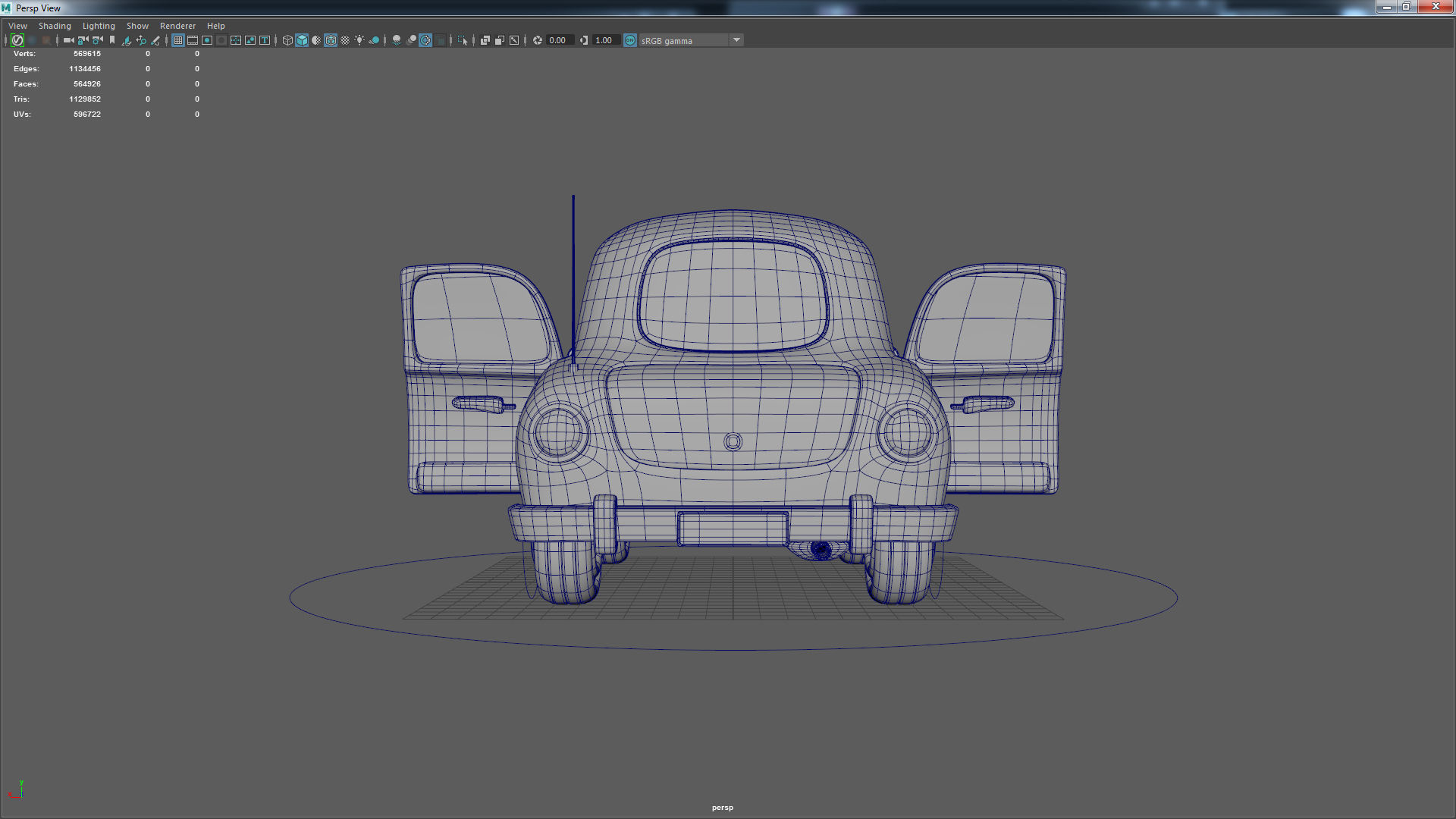This screenshot has width=1456, height=819.
Task: Click the resolution gate icon
Action: tap(206, 40)
